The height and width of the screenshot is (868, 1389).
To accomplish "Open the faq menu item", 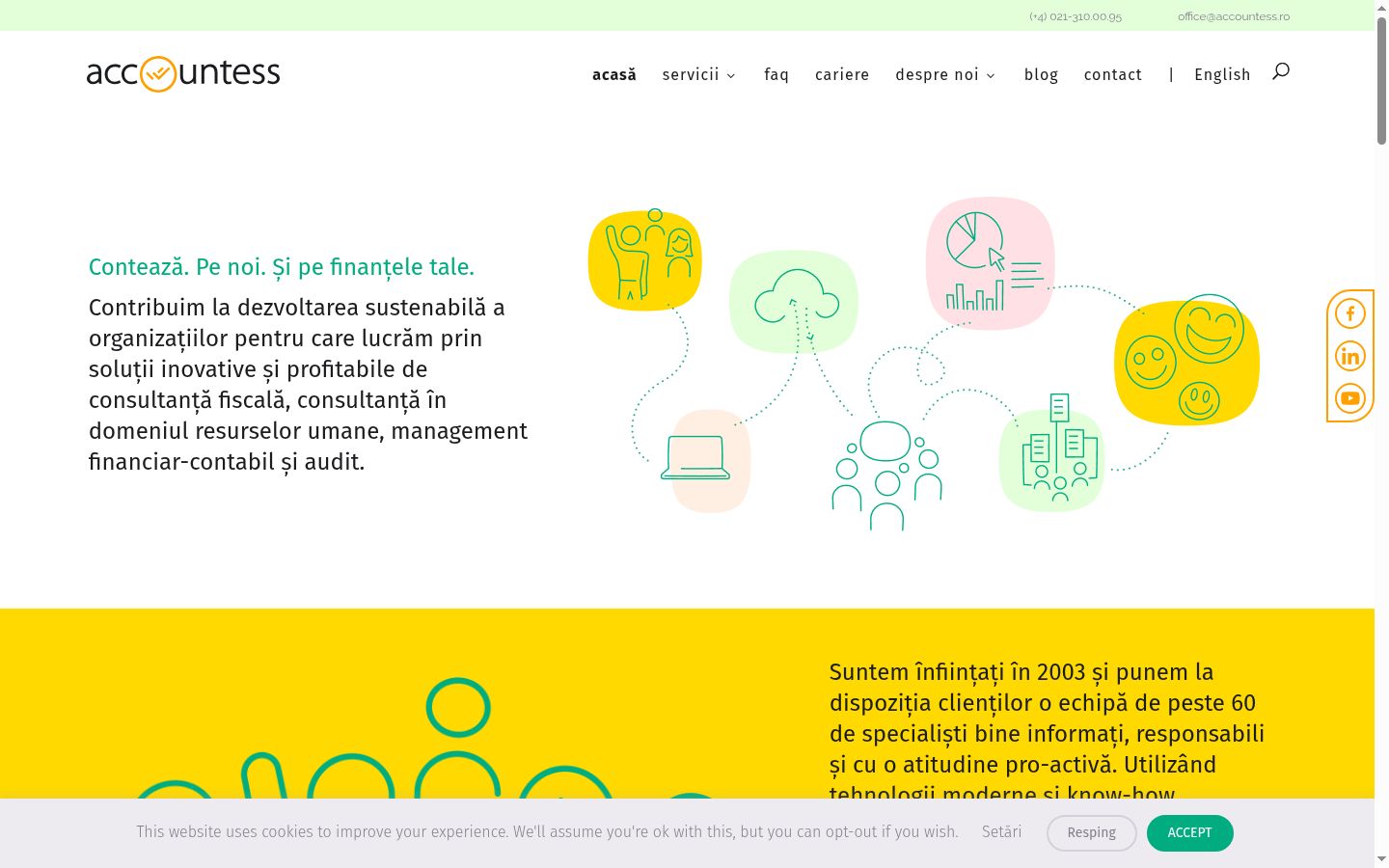I will [776, 74].
